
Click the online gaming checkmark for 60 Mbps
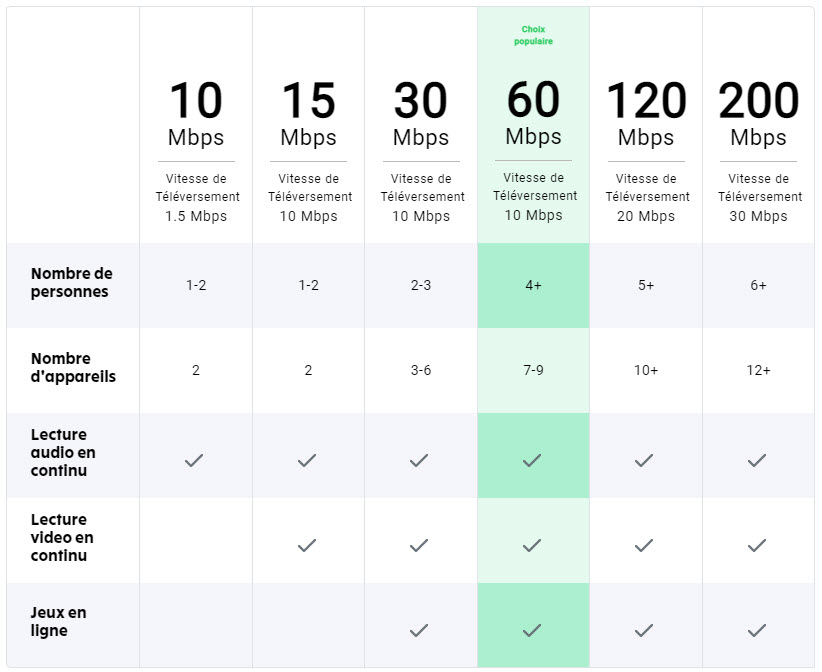point(533,630)
